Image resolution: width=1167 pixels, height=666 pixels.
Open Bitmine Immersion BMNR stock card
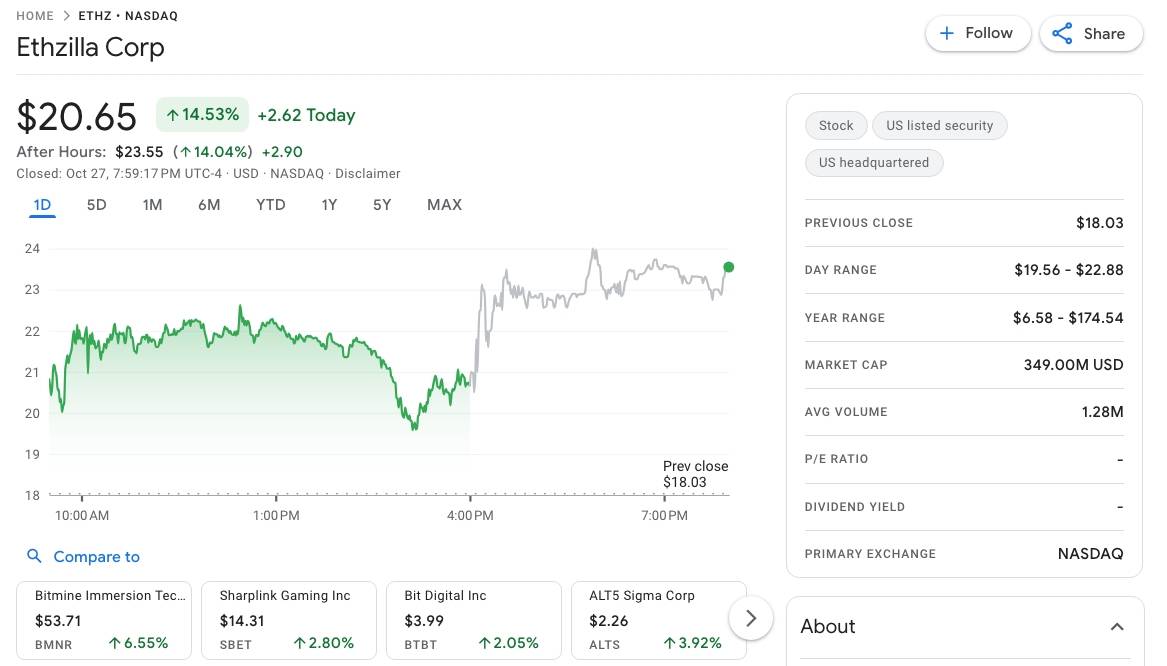pyautogui.click(x=104, y=620)
